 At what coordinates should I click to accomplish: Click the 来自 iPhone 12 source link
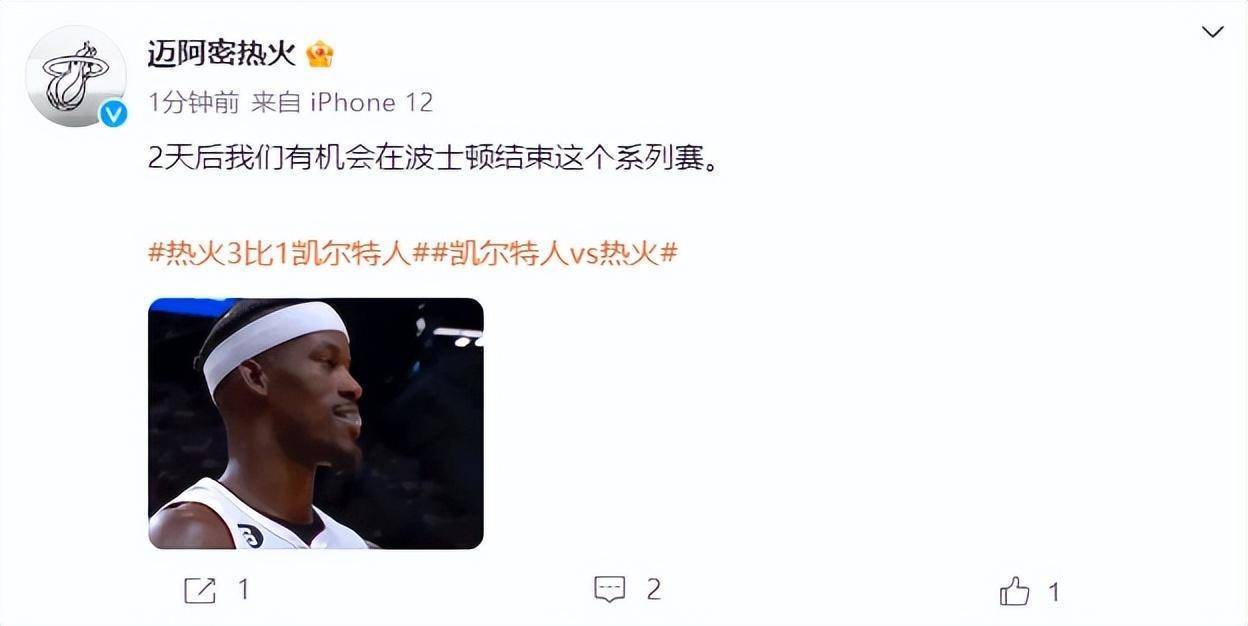click(x=342, y=102)
